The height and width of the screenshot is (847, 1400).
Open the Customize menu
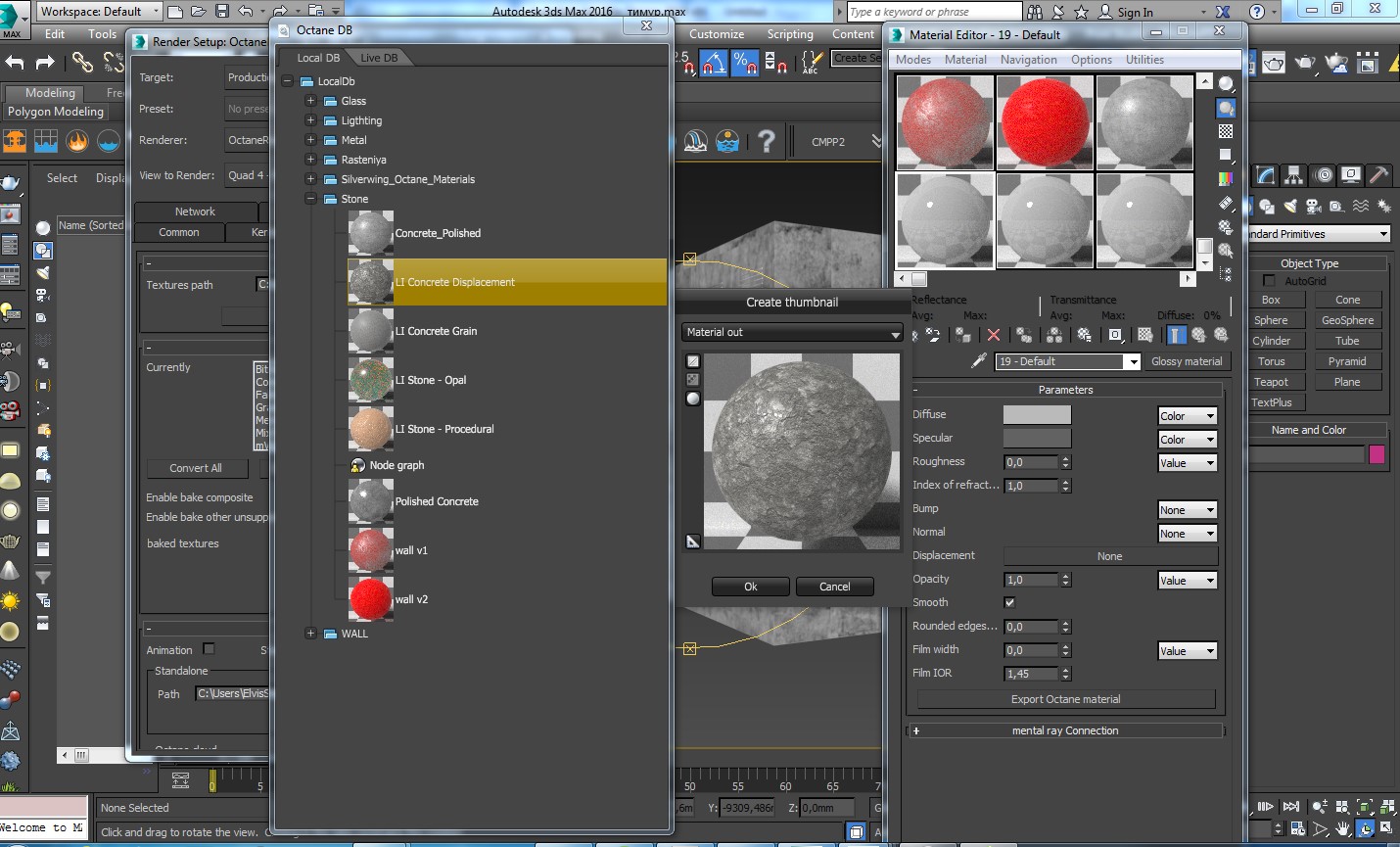tap(717, 34)
